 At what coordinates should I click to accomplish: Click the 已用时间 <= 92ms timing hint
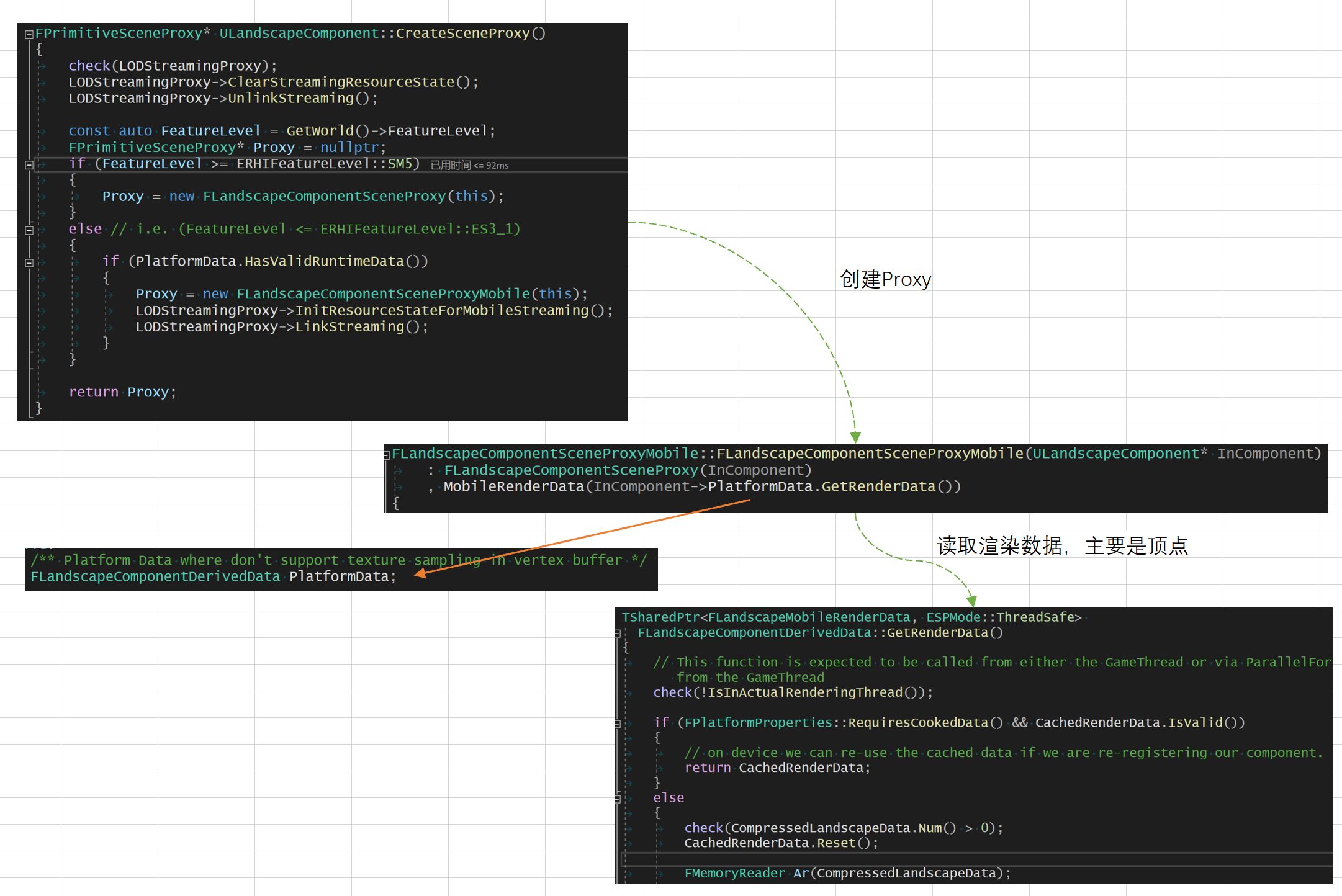(469, 166)
